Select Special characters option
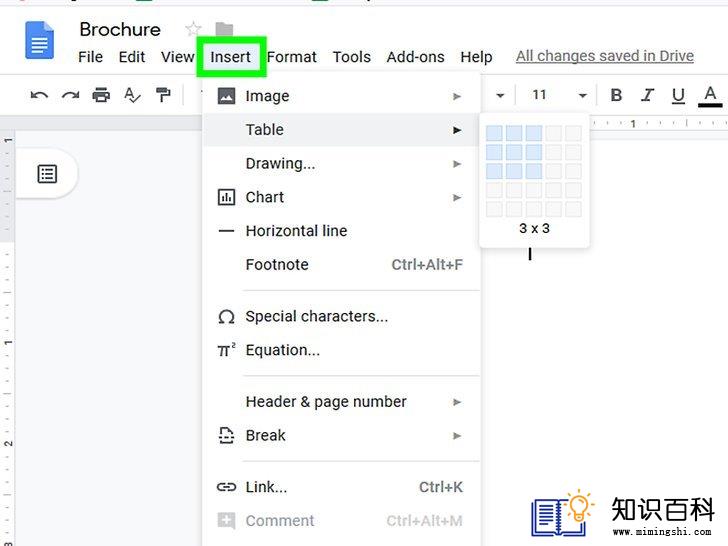Viewport: 728px width, 546px height. (x=316, y=317)
